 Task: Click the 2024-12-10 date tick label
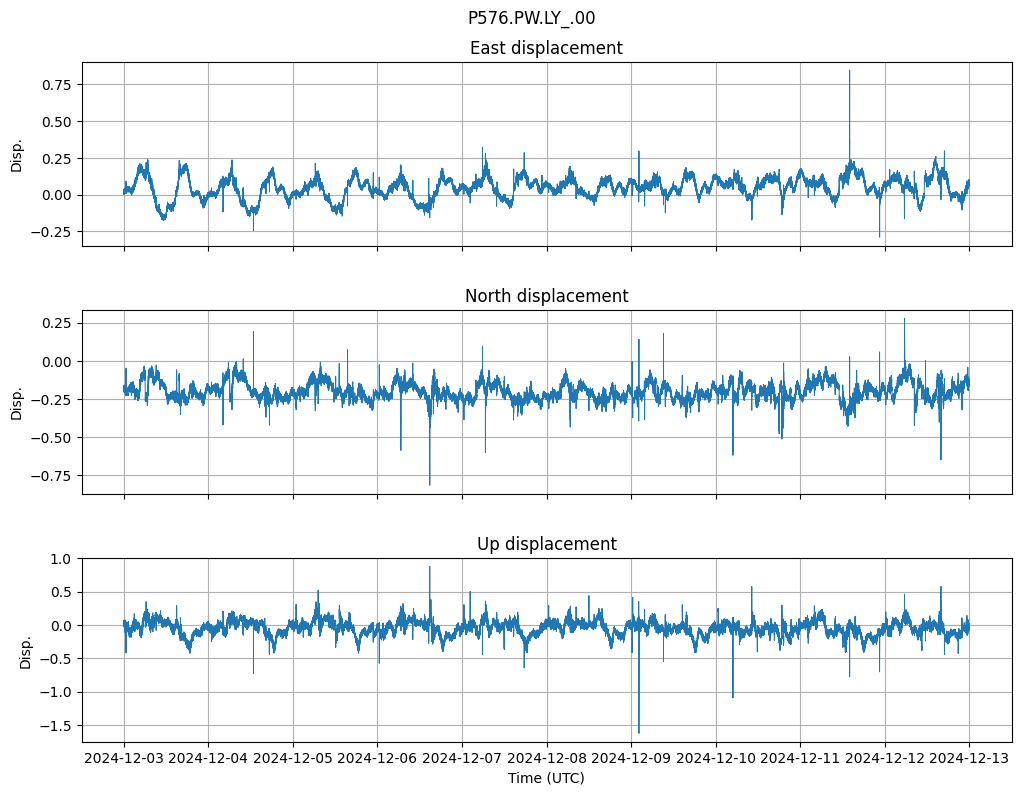[x=715, y=759]
